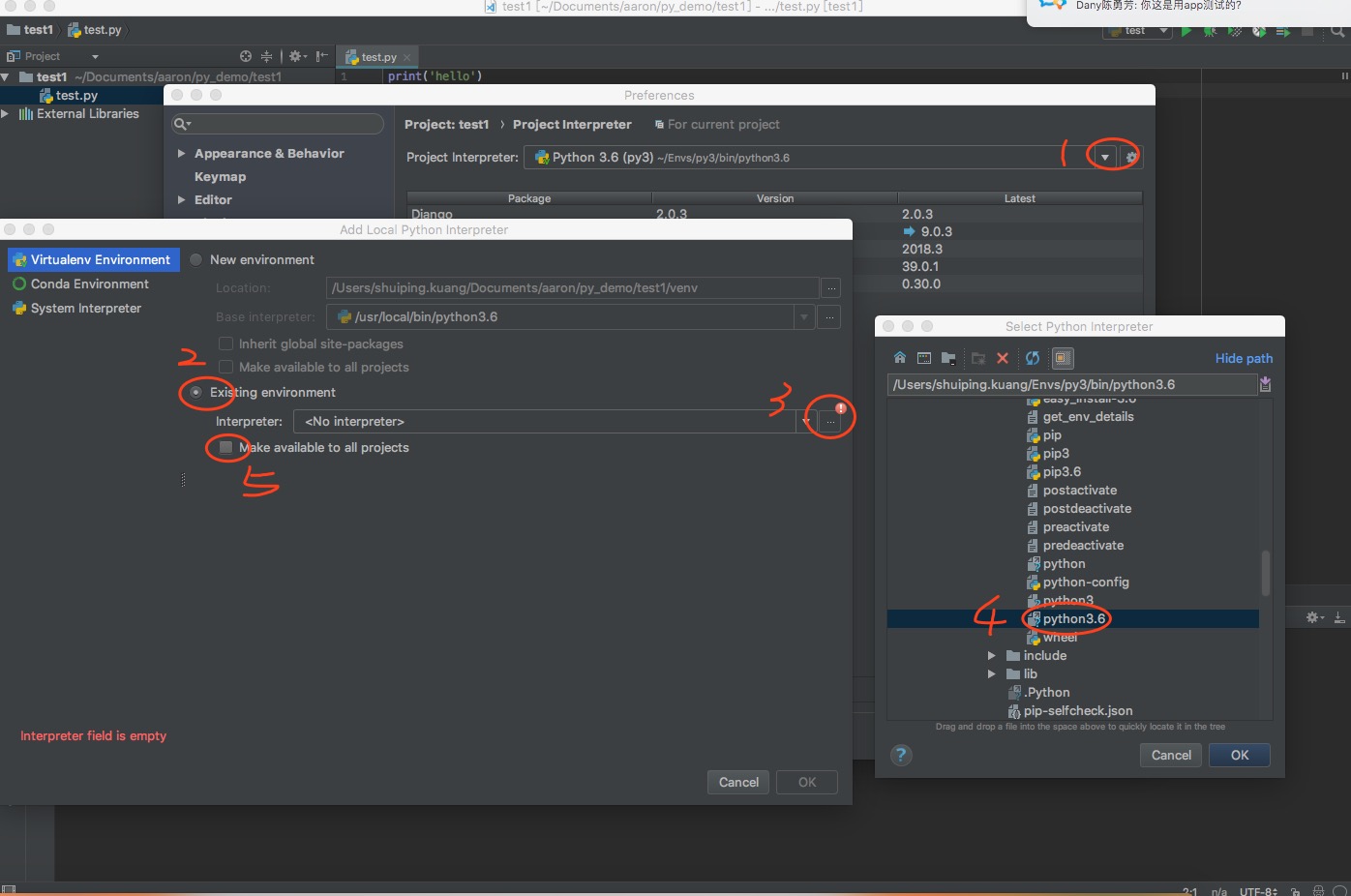Image resolution: width=1351 pixels, height=896 pixels.
Task: Click the Search Everywhere magnifier icon
Action: 1337,31
